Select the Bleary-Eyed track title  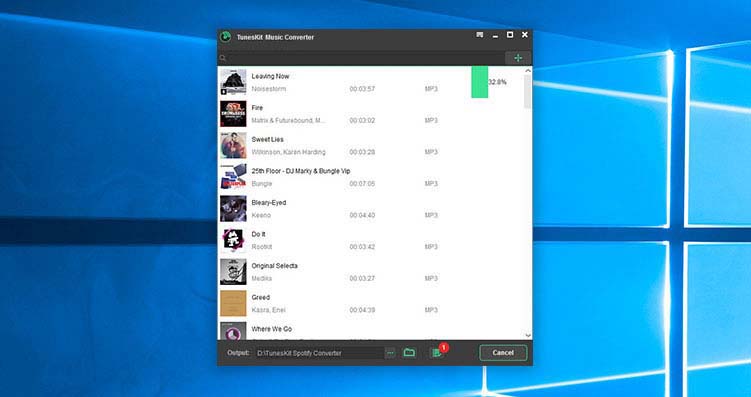[x=269, y=203]
